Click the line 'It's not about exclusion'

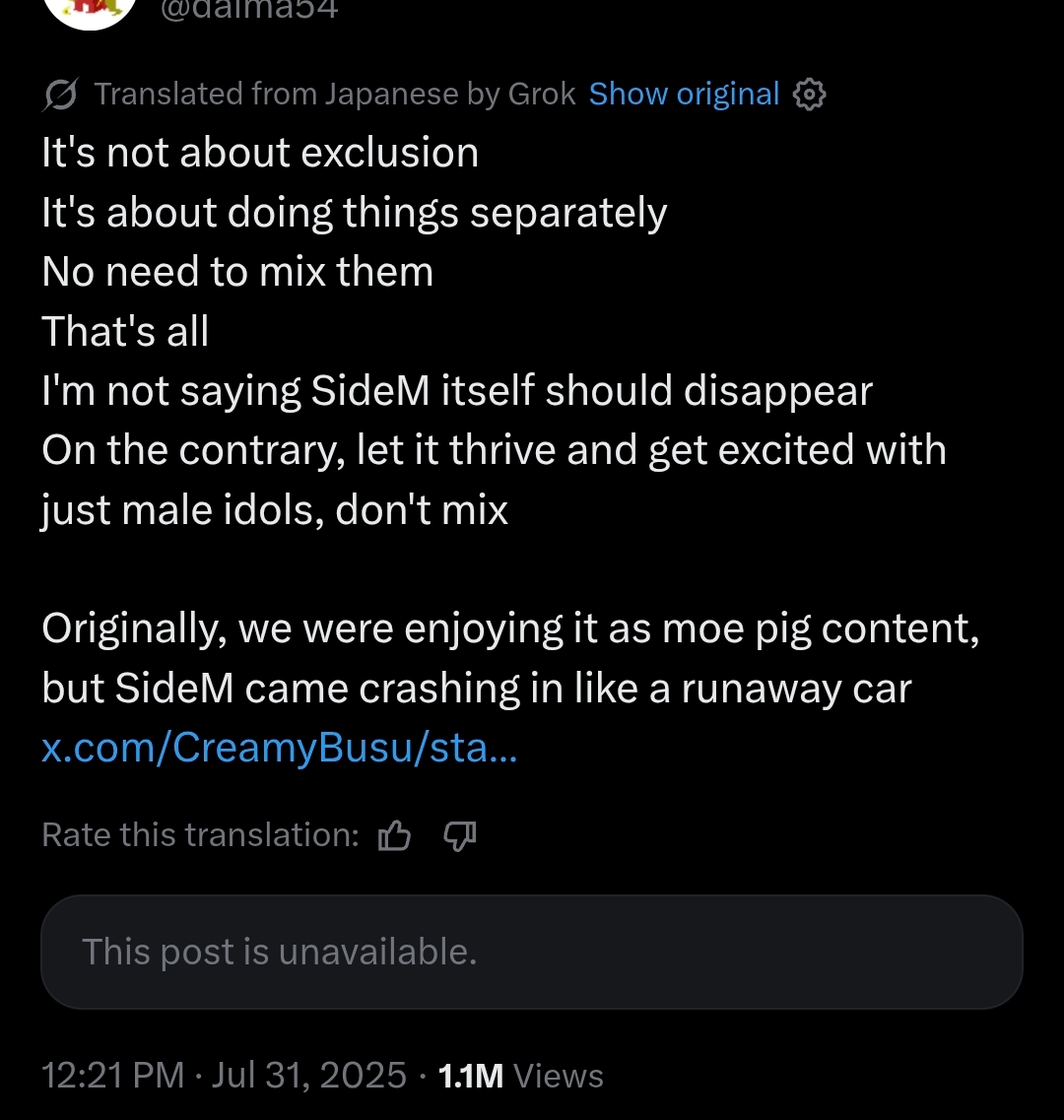(260, 152)
